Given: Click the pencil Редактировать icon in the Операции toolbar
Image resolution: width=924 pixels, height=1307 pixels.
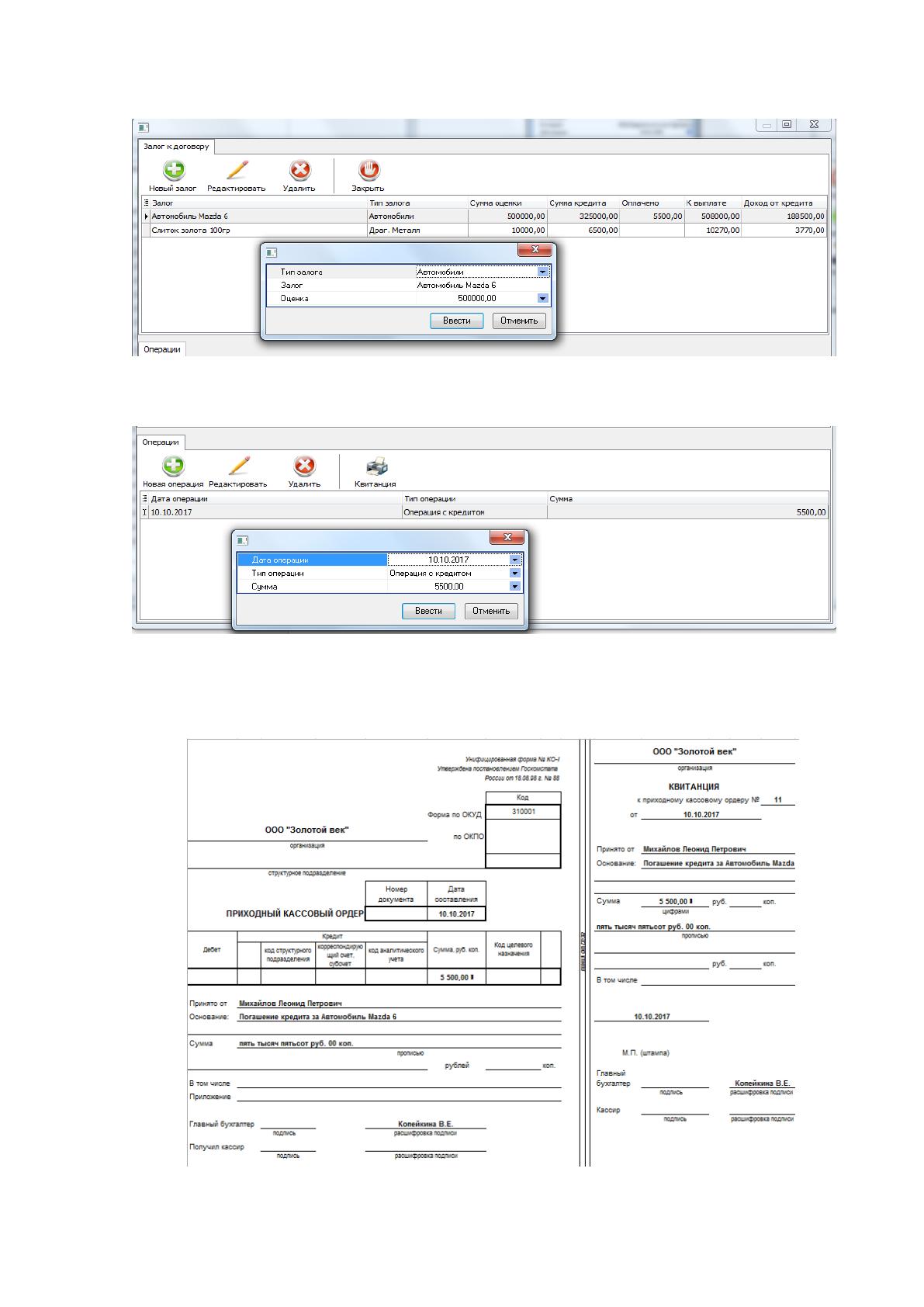Looking at the screenshot, I should tap(239, 466).
